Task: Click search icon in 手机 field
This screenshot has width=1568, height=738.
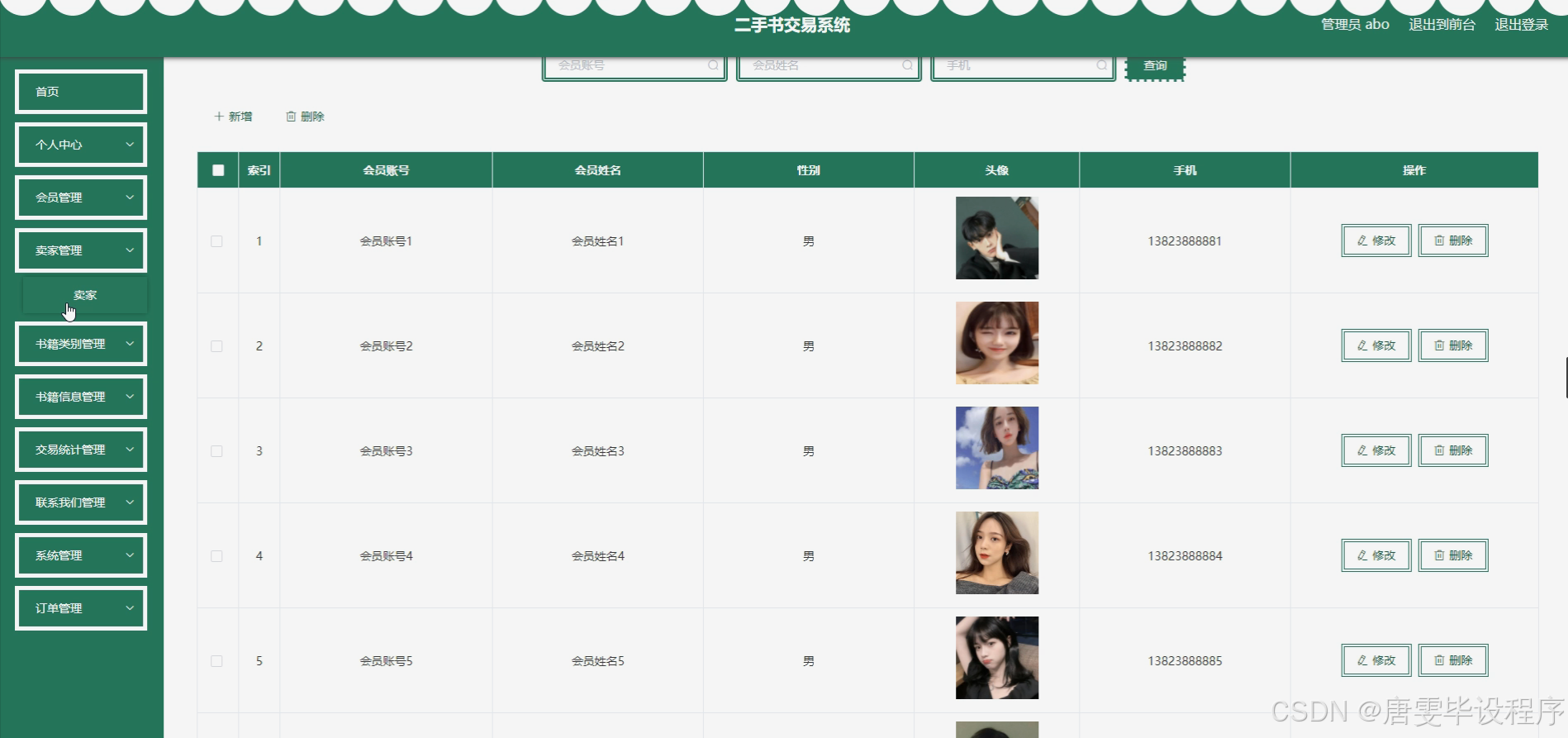Action: [x=1101, y=65]
